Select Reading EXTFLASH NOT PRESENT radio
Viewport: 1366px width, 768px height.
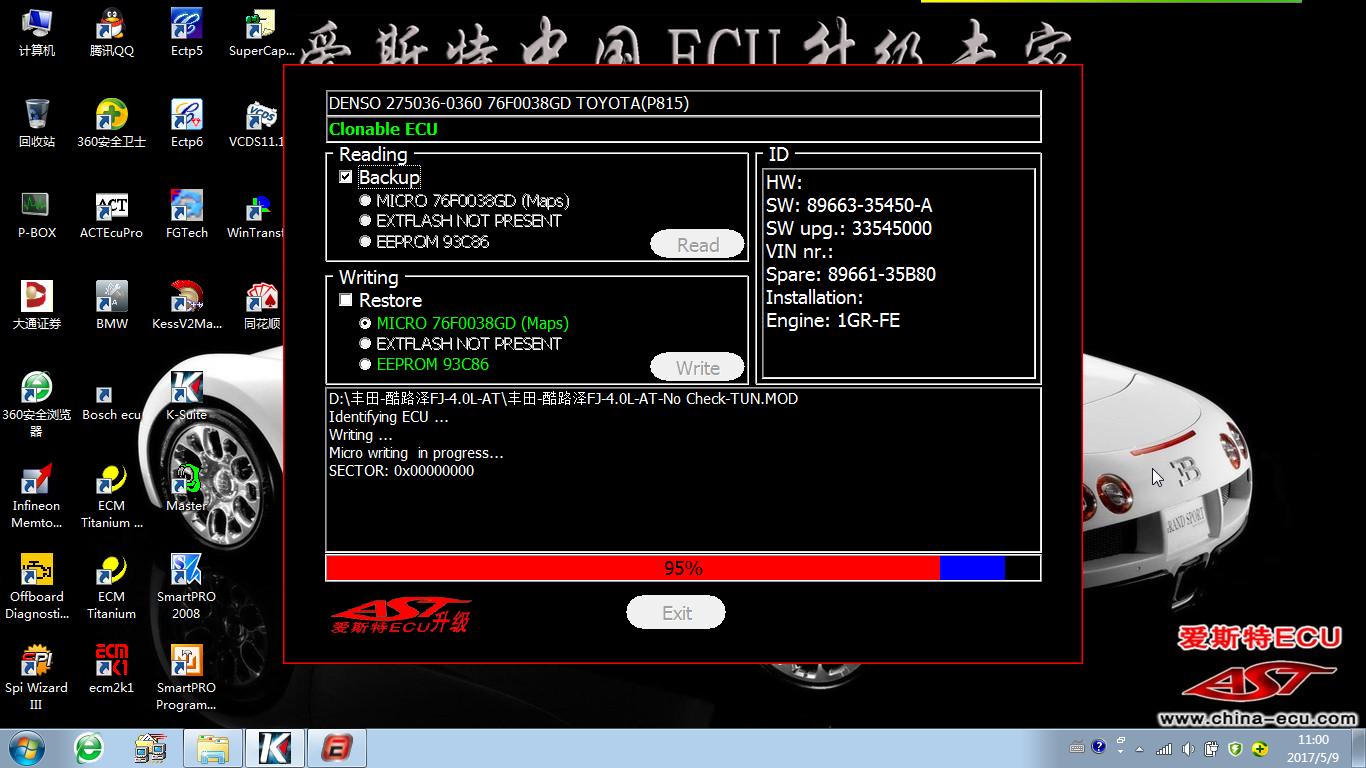coord(365,221)
